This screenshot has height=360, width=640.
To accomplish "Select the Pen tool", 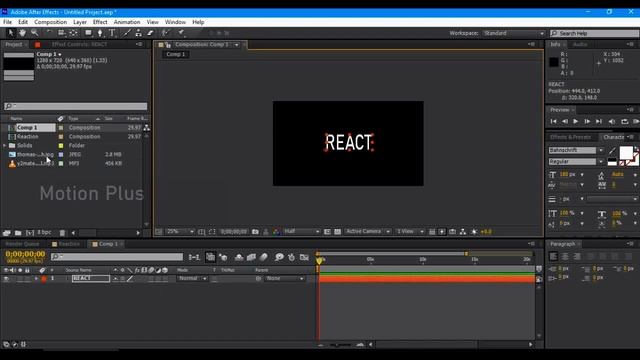I will (x=100, y=33).
